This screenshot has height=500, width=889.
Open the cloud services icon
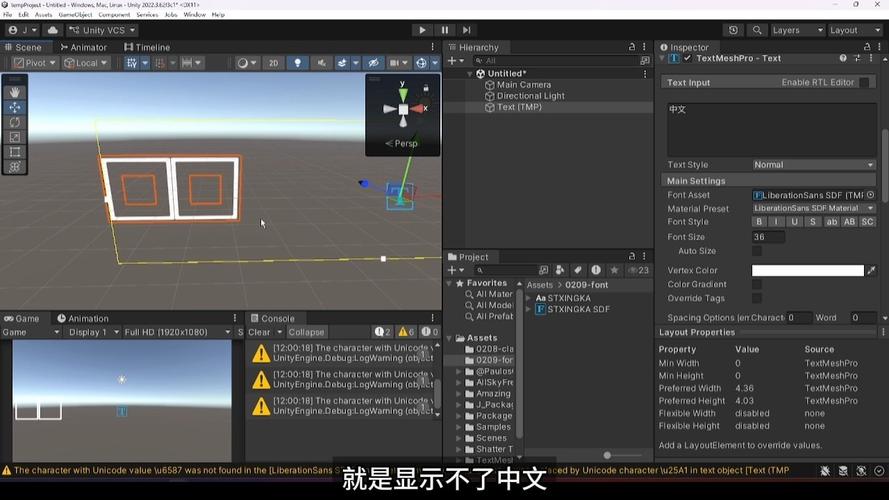[x=53, y=30]
